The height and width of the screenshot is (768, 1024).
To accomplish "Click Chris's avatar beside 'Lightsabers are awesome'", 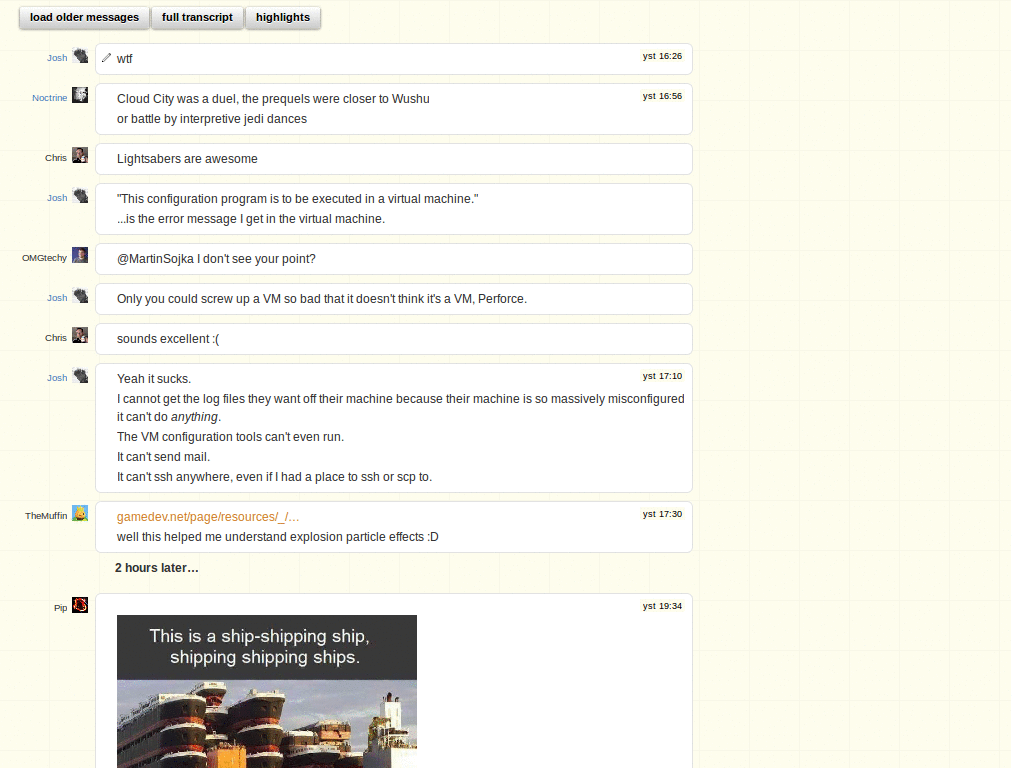I will pyautogui.click(x=80, y=155).
